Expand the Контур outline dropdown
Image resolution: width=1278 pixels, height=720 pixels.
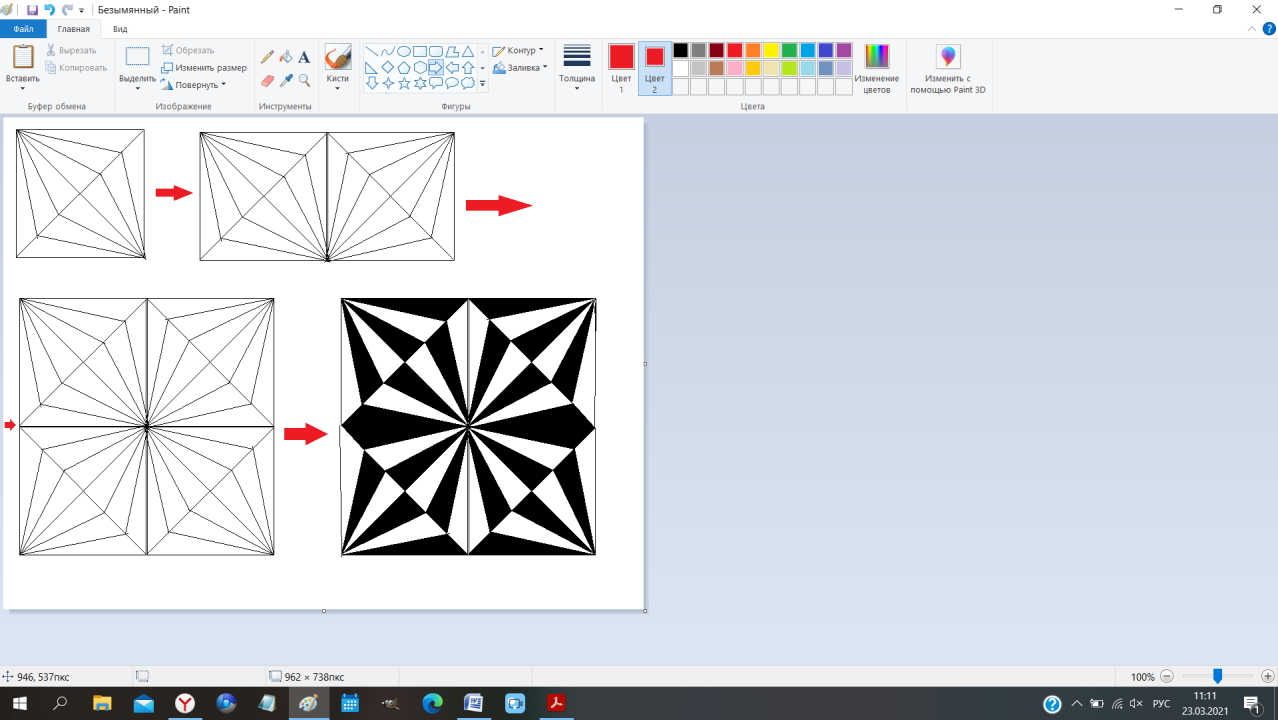(x=518, y=50)
